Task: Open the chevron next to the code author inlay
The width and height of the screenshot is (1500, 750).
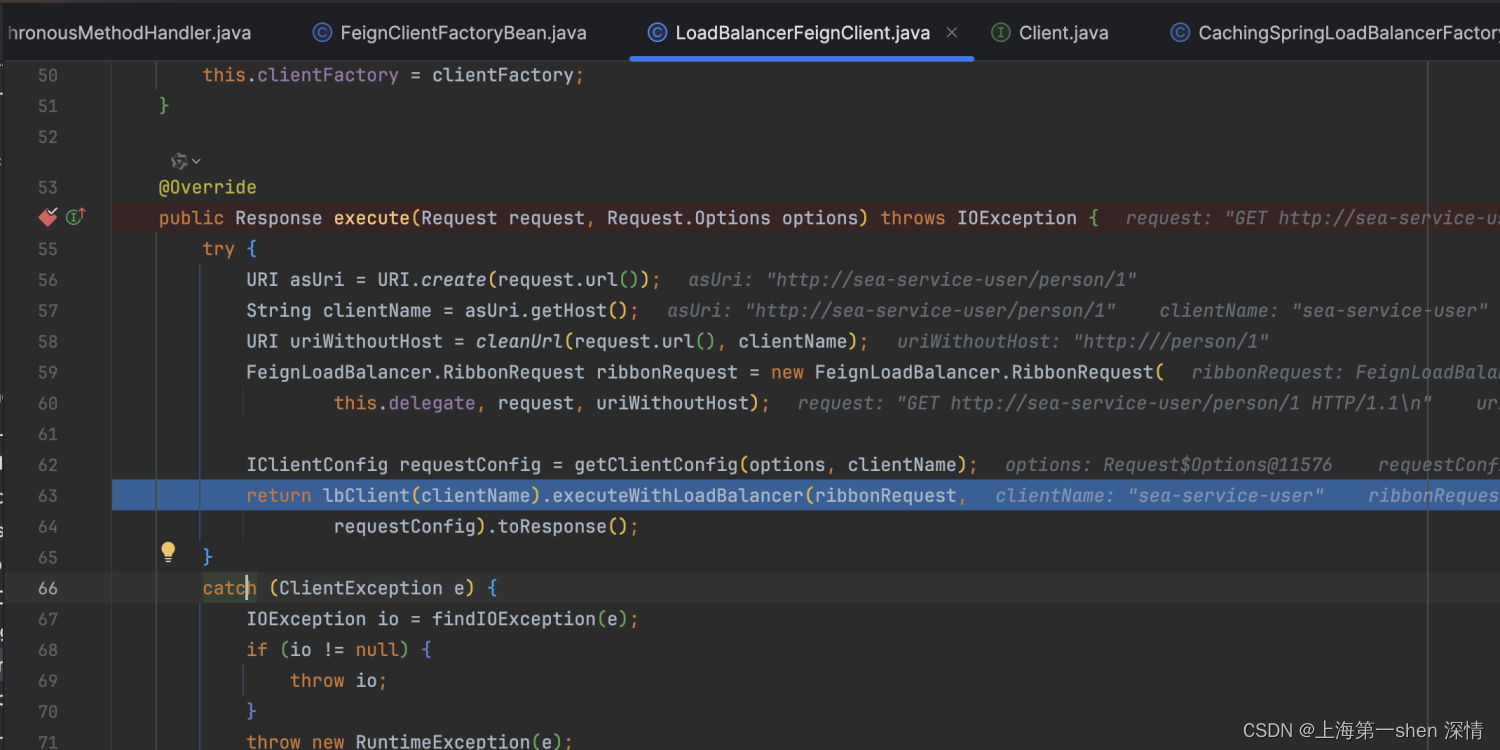Action: [196, 161]
